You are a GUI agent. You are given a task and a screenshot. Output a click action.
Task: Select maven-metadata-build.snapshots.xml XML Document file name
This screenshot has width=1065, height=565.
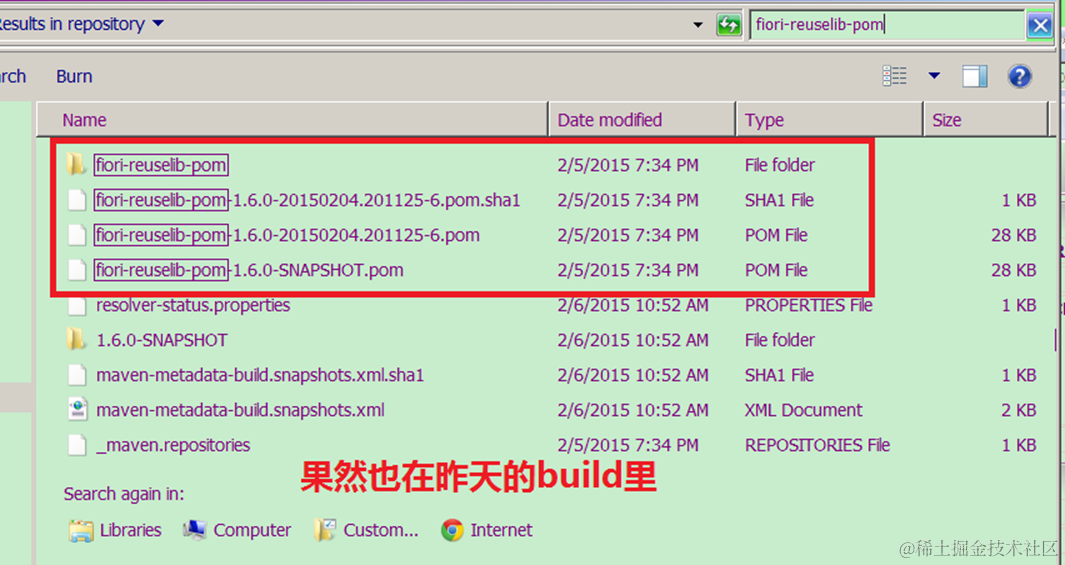[240, 411]
